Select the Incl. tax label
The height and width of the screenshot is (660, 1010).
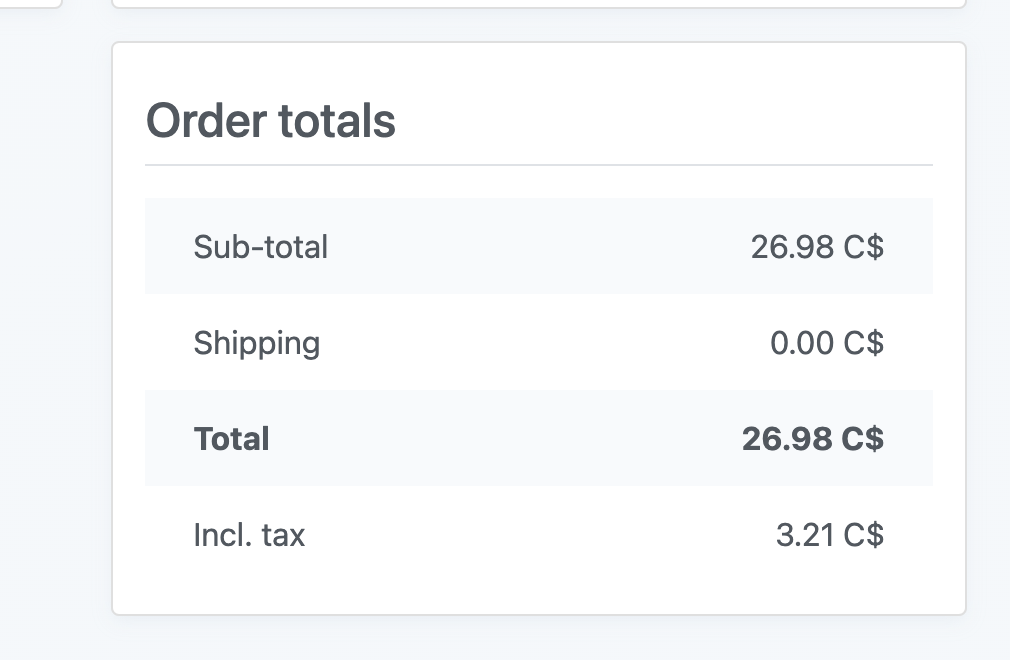(249, 534)
